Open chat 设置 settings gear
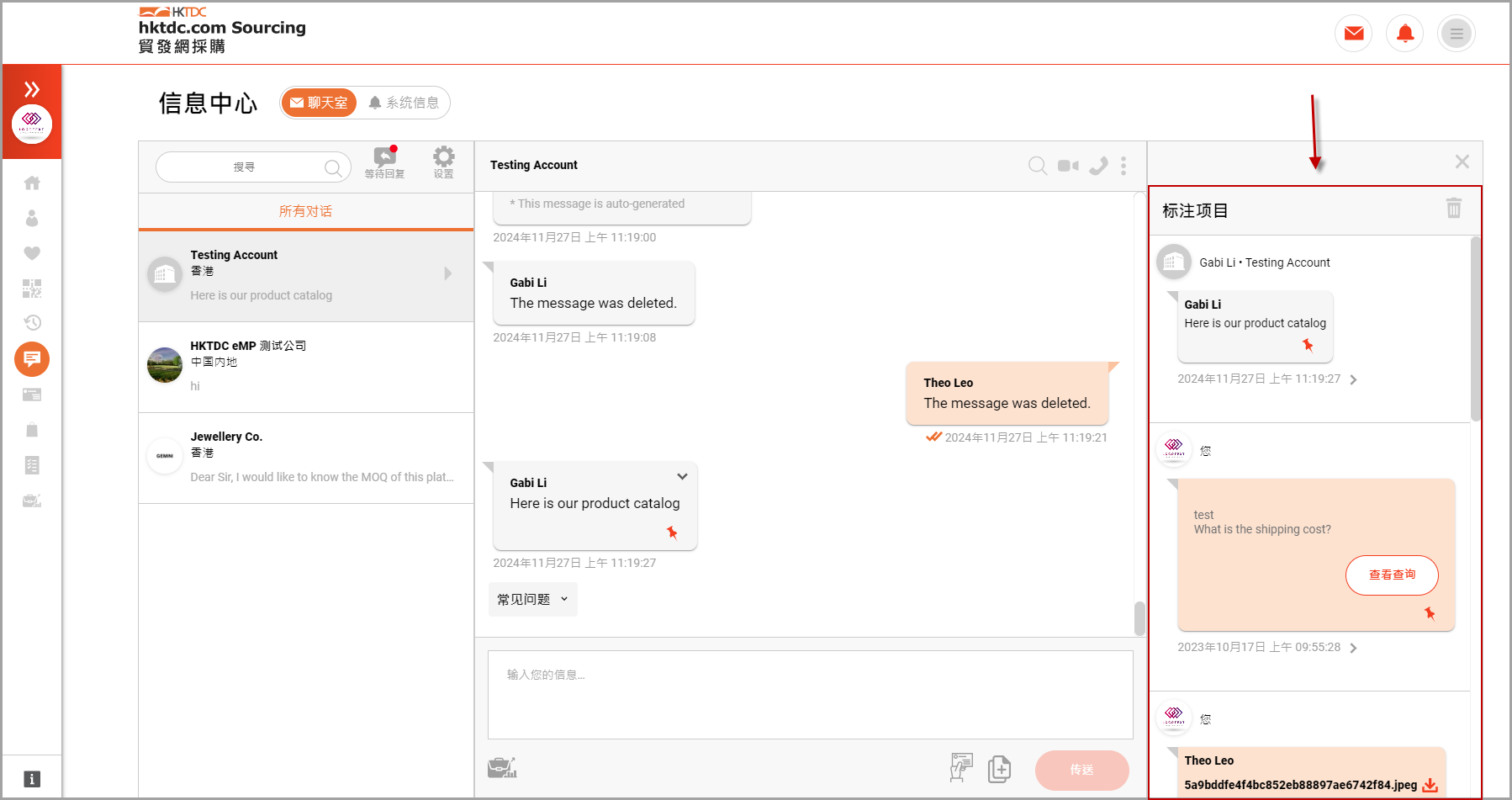 coord(444,162)
